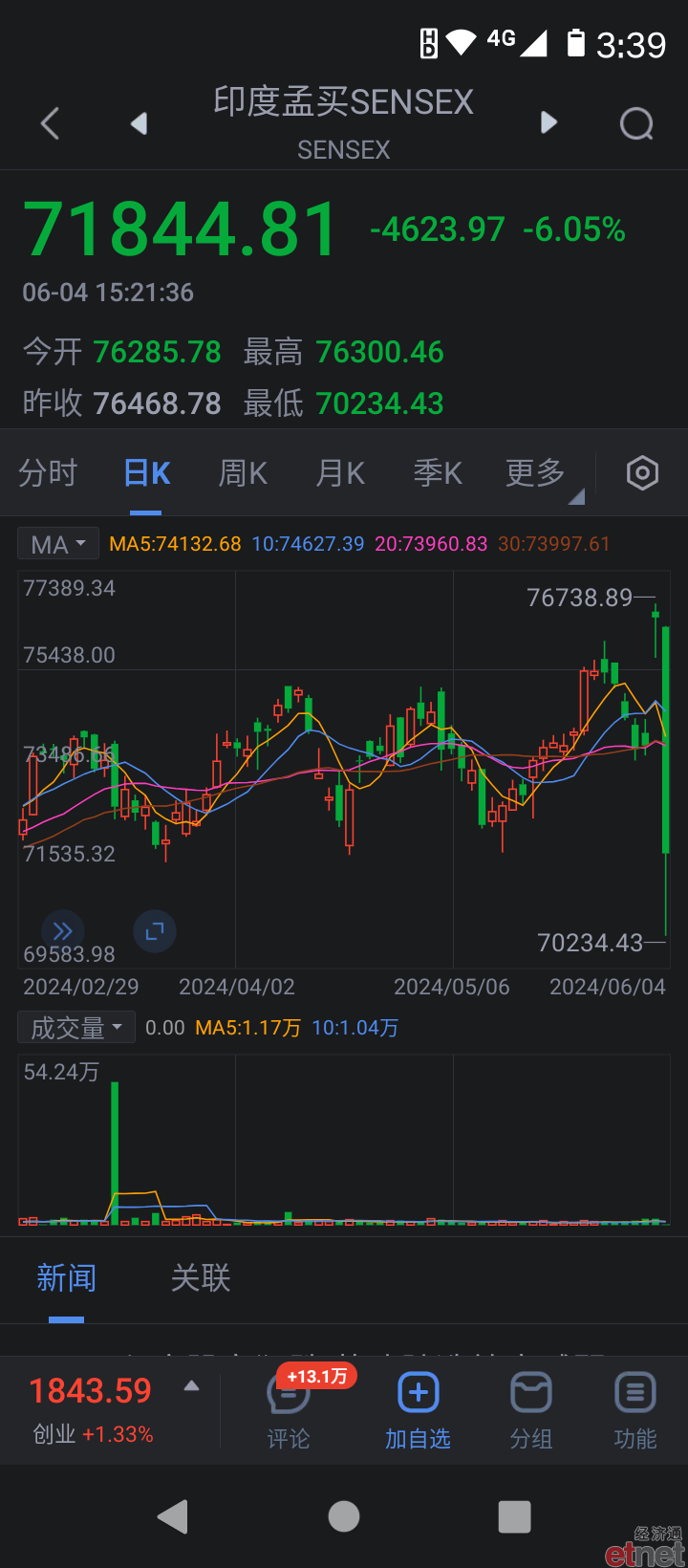Viewport: 688px width, 1568px height.
Task: Tap the 2024/05/06 date axis label
Action: [x=452, y=987]
